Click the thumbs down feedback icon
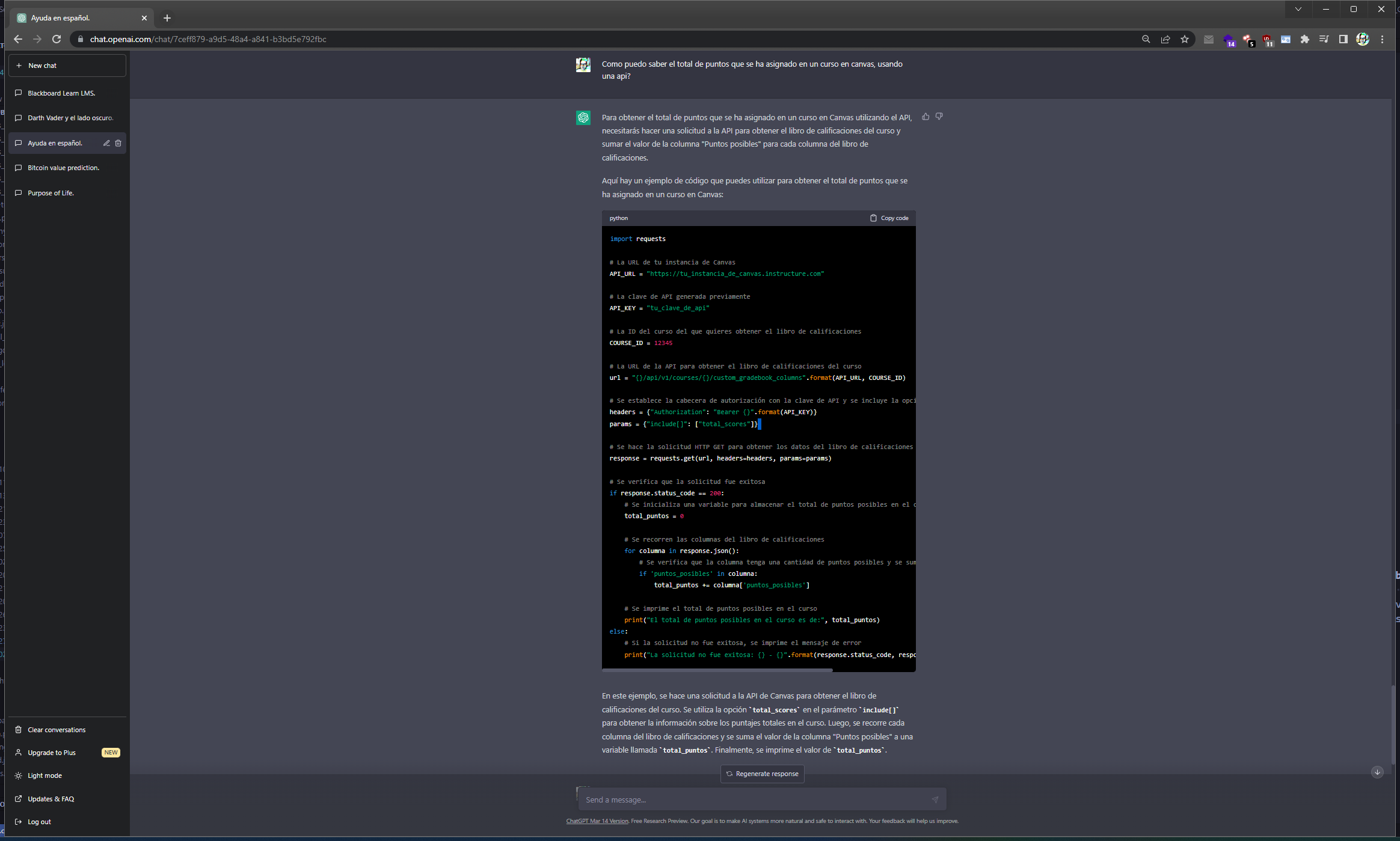 point(939,117)
